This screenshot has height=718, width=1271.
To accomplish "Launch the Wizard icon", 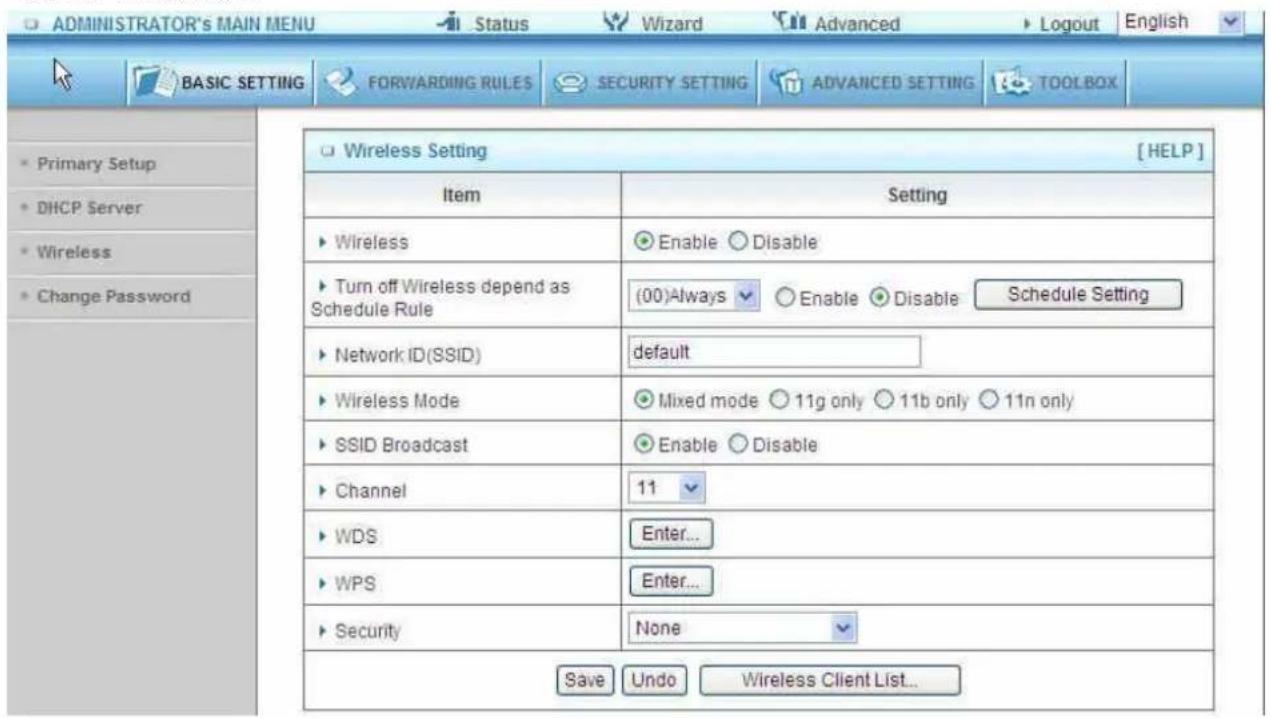I will (616, 21).
